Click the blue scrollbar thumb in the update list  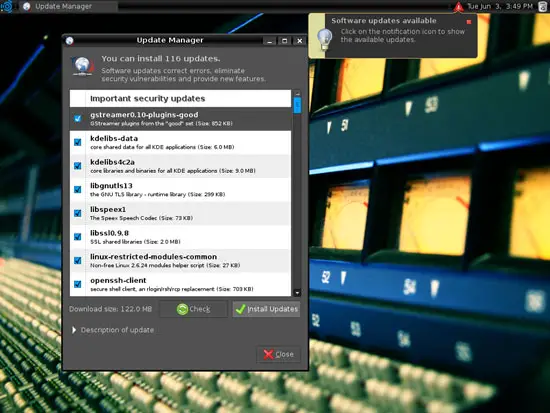point(297,105)
